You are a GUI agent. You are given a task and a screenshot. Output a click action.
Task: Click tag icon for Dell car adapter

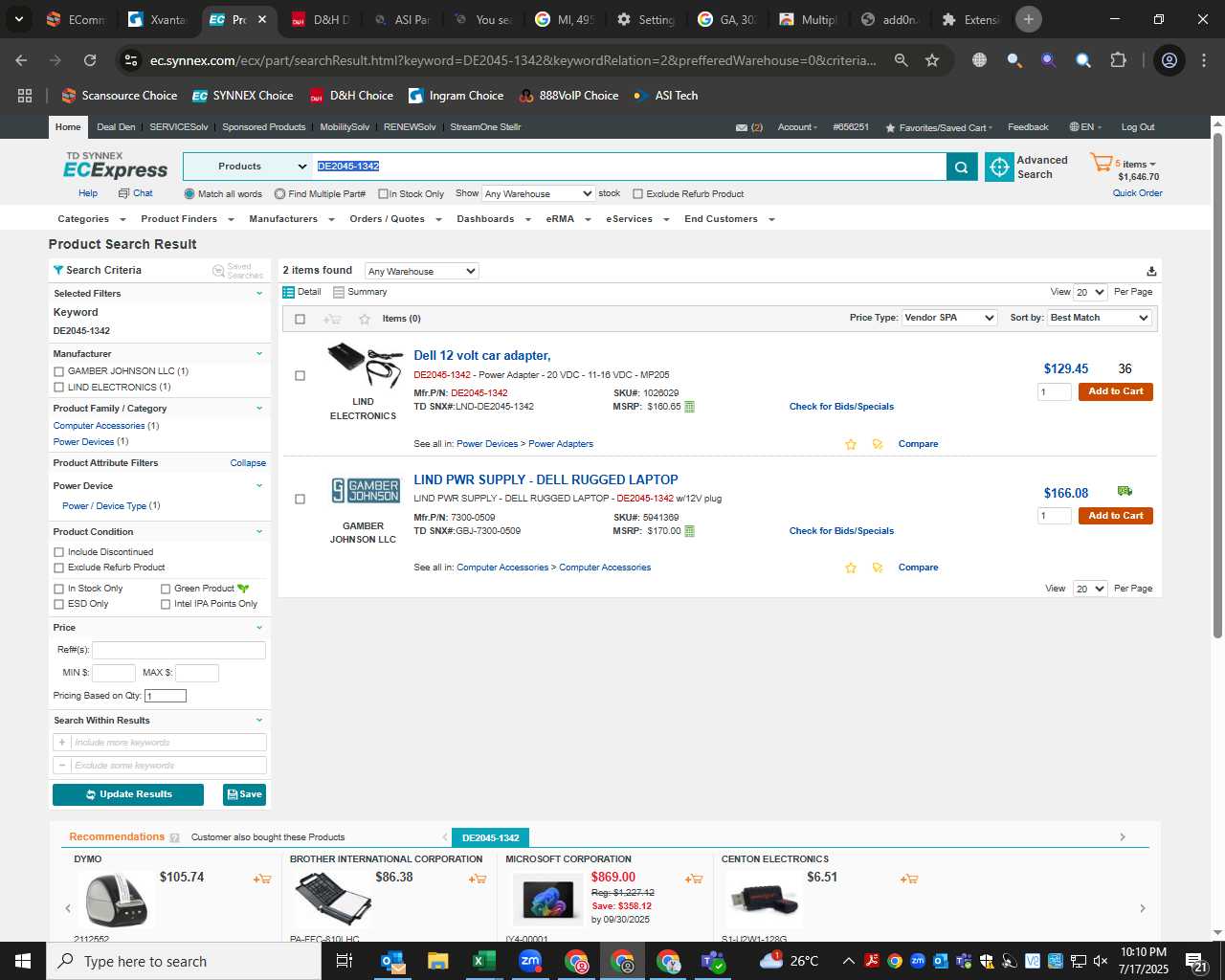tap(878, 444)
